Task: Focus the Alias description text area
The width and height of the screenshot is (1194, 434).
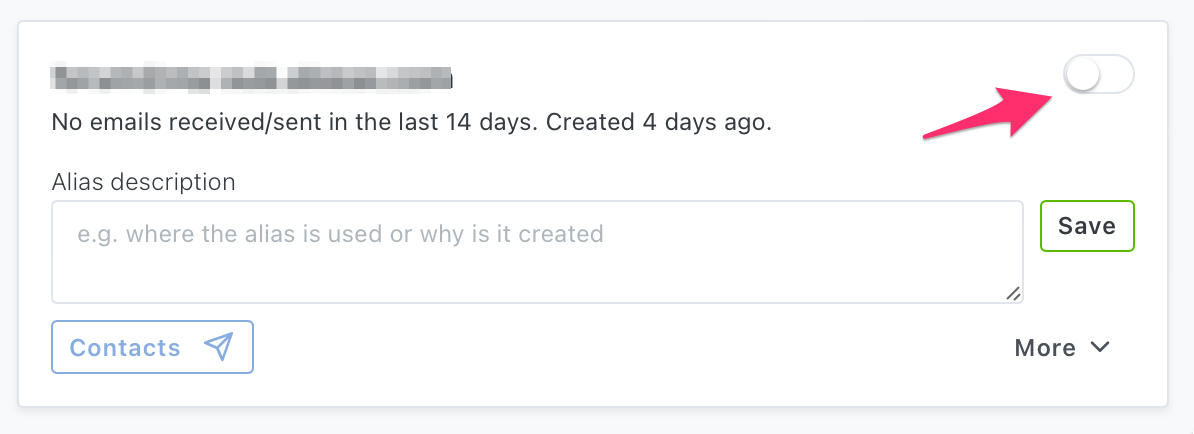Action: click(x=537, y=252)
